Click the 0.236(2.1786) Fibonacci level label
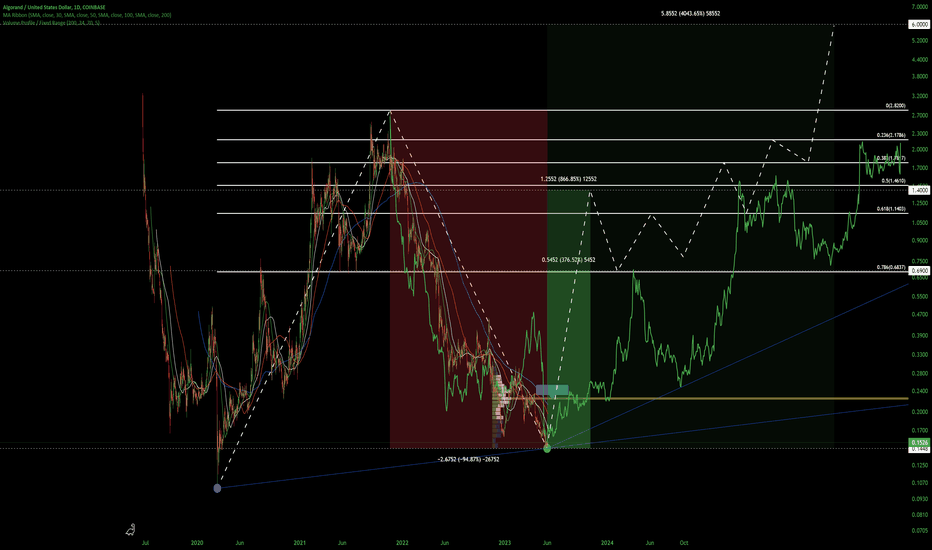 click(891, 135)
